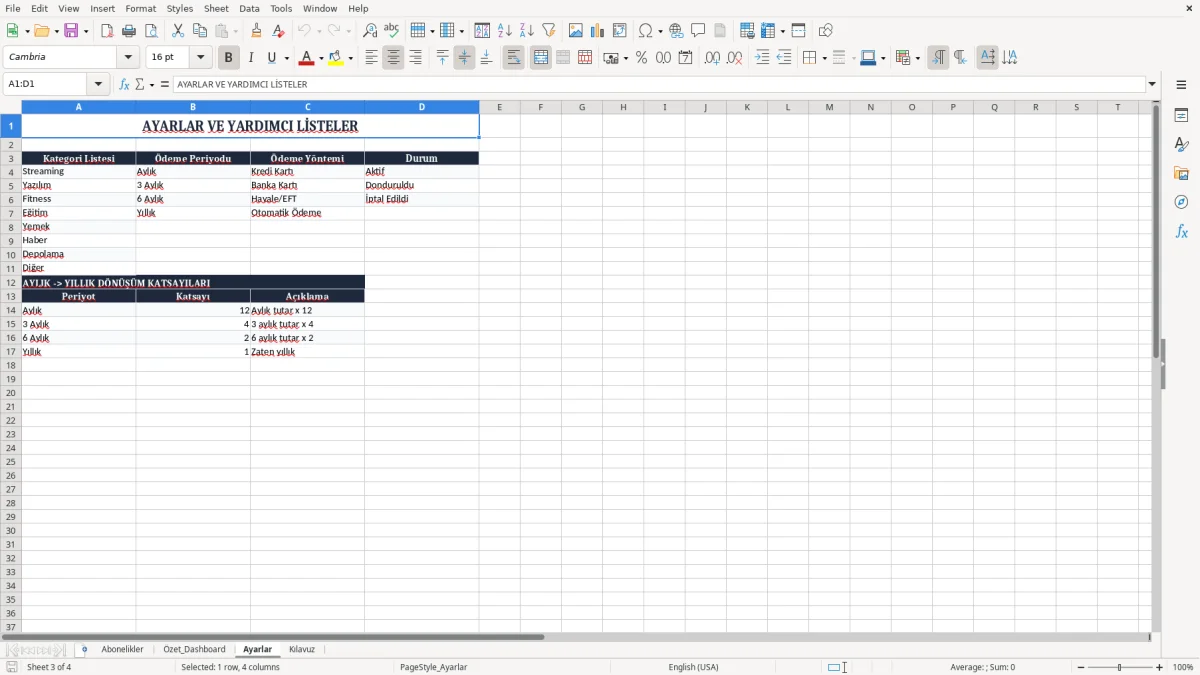
Task: Click Increase Indent icon
Action: 762,58
